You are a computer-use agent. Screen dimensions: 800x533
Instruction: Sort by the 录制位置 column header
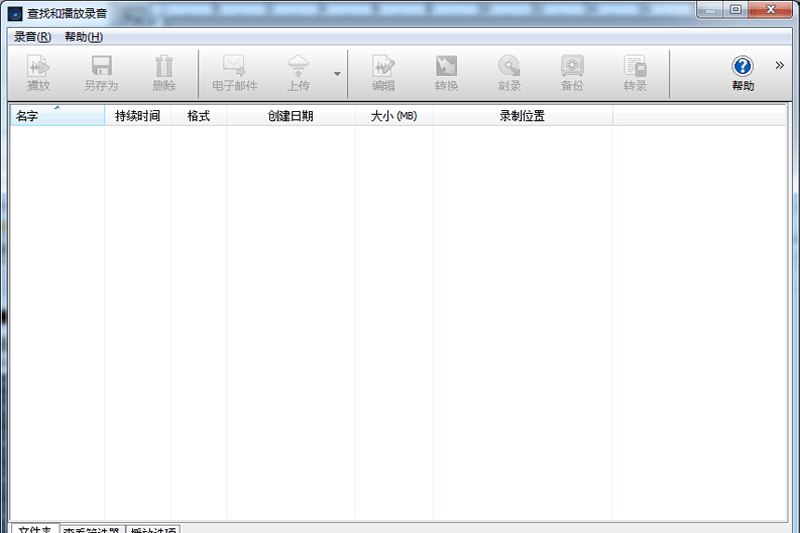[522, 116]
